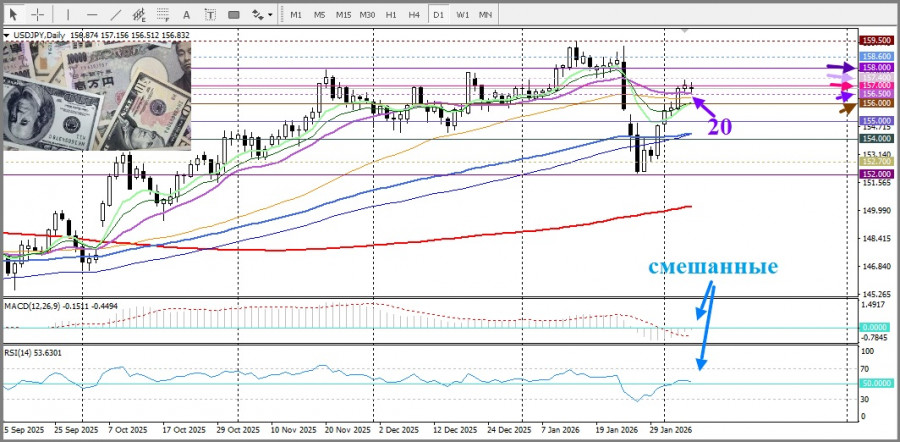Click the 159.500 red price level label
Screen dimensions: 900x442
click(876, 40)
